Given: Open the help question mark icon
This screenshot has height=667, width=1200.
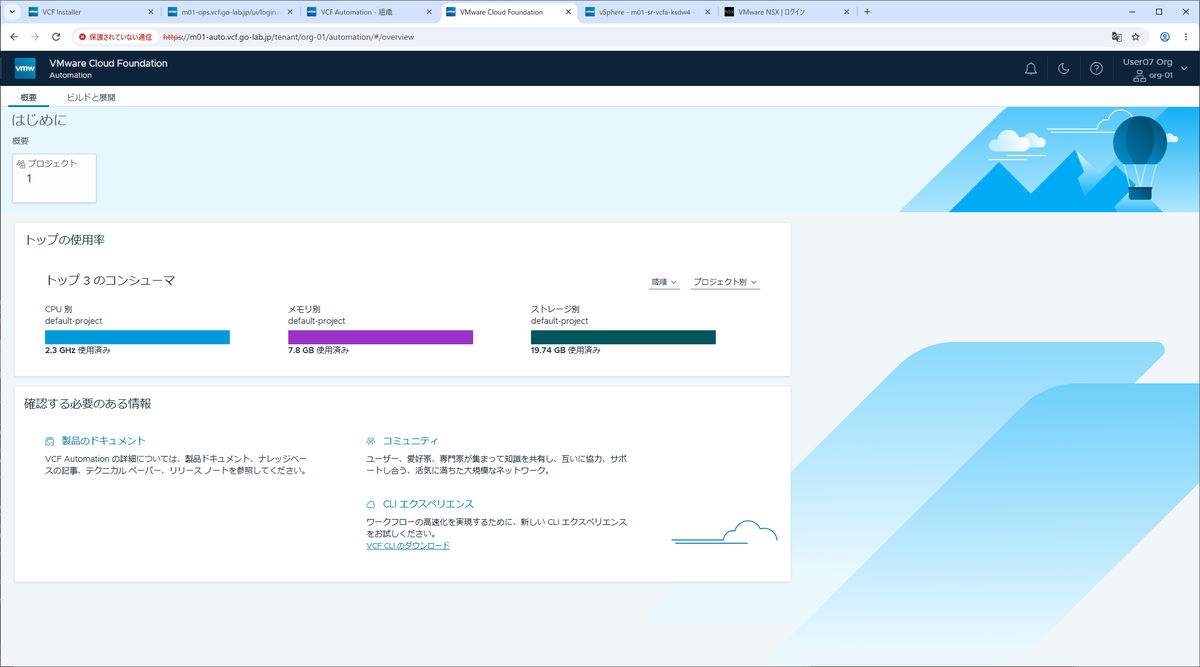Looking at the screenshot, I should coord(1097,69).
